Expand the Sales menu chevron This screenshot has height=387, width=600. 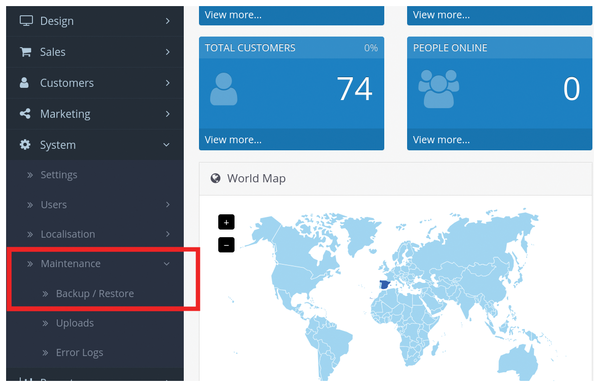(x=167, y=52)
